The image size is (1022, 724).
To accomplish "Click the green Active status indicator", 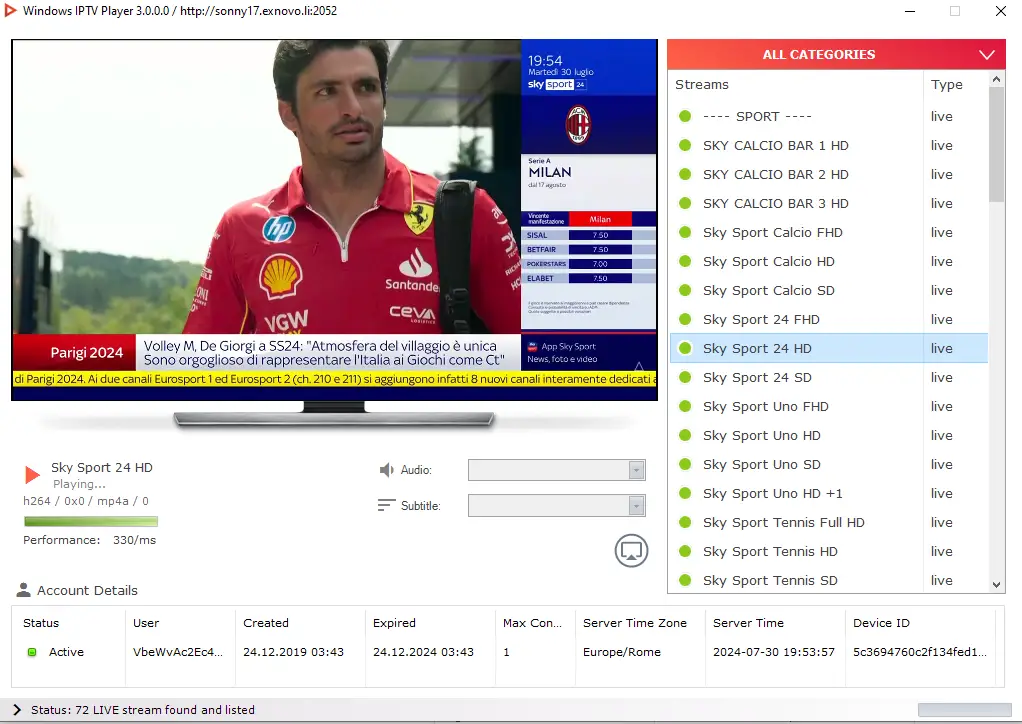I will pos(32,652).
